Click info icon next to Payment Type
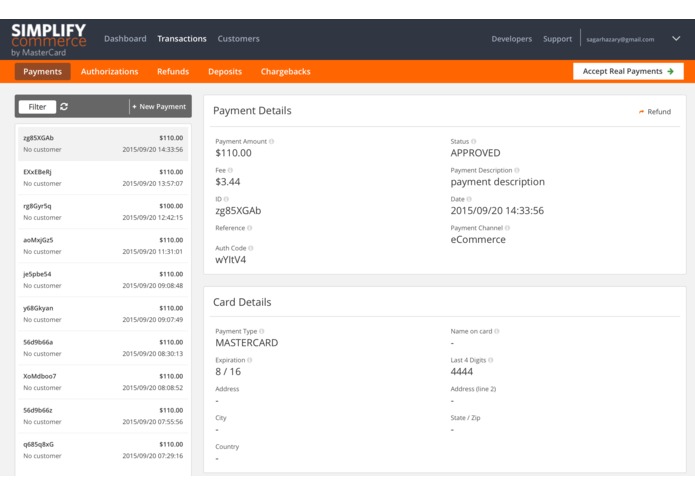 click(x=262, y=331)
